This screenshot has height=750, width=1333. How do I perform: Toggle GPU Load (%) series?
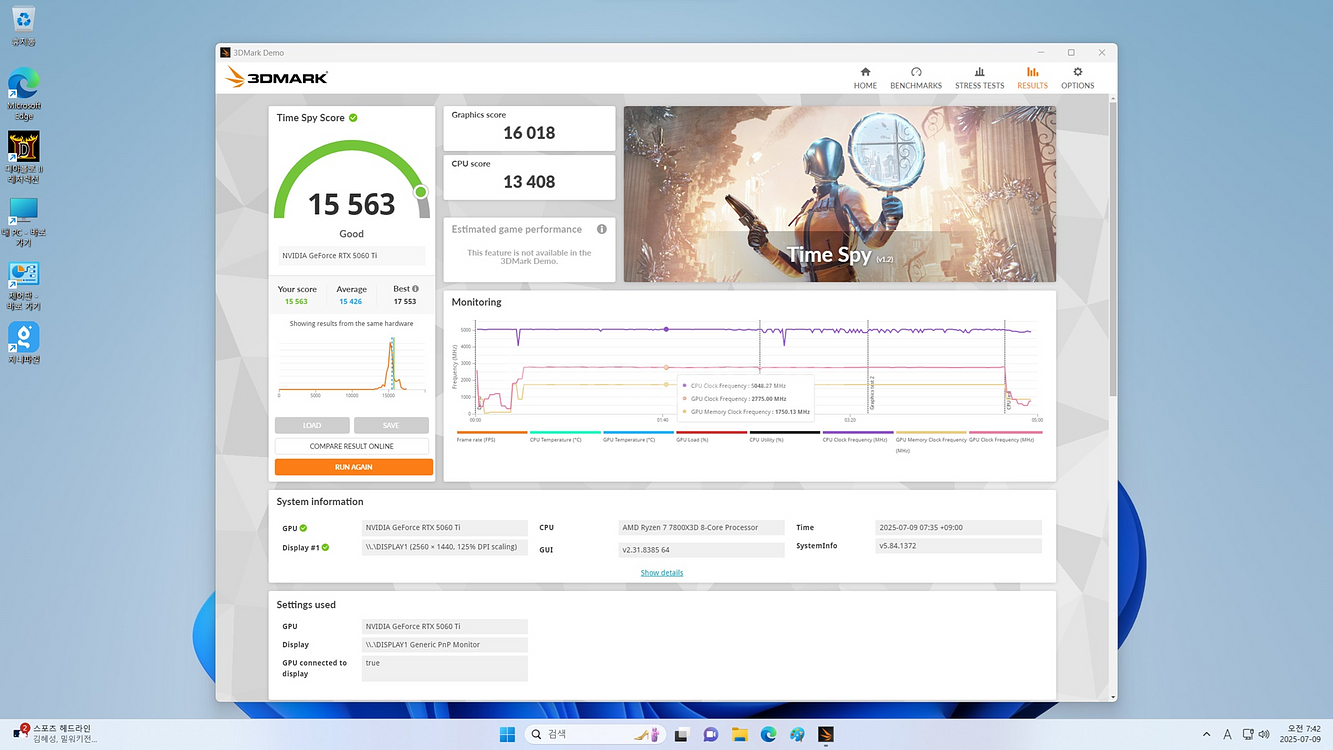click(x=711, y=437)
